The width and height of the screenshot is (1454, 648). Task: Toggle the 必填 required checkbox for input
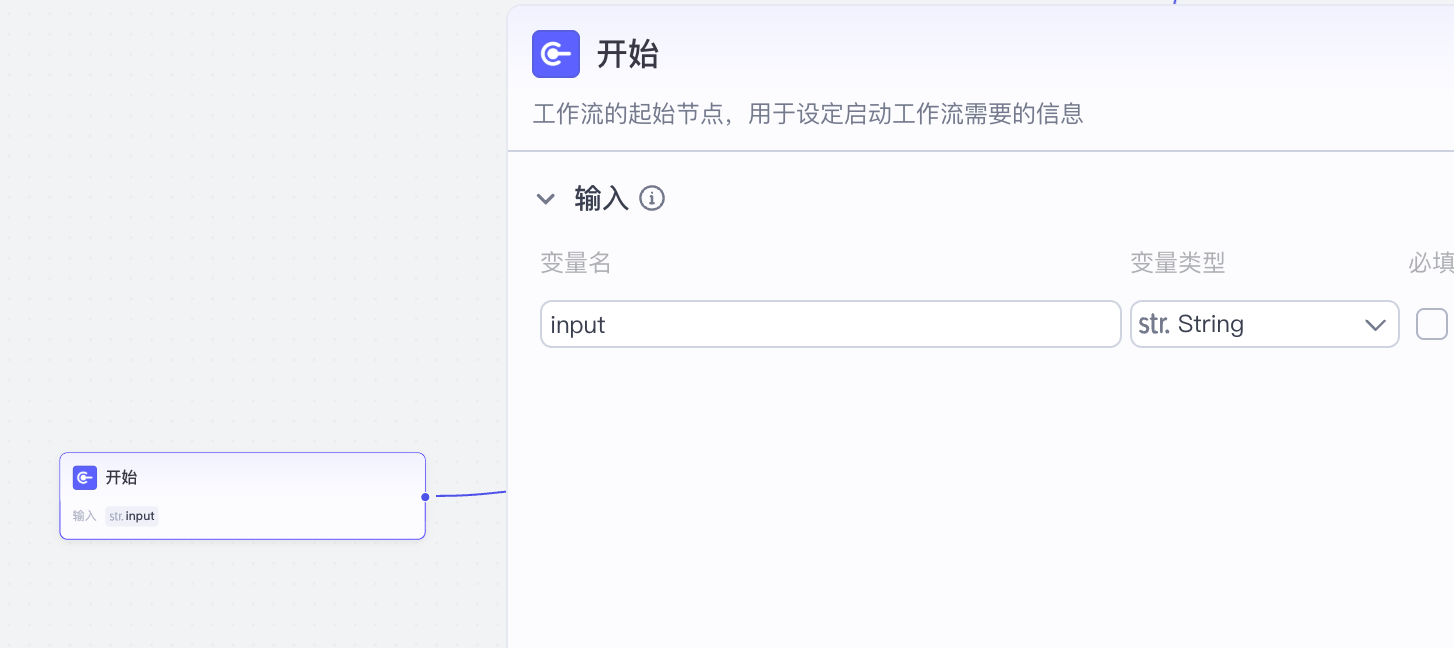coord(1431,324)
